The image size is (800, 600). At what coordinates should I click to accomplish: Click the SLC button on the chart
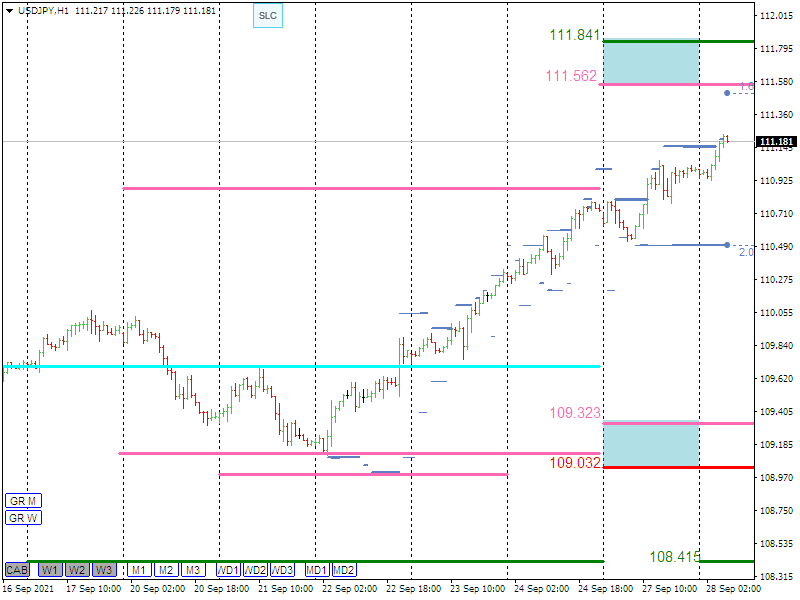(x=267, y=16)
